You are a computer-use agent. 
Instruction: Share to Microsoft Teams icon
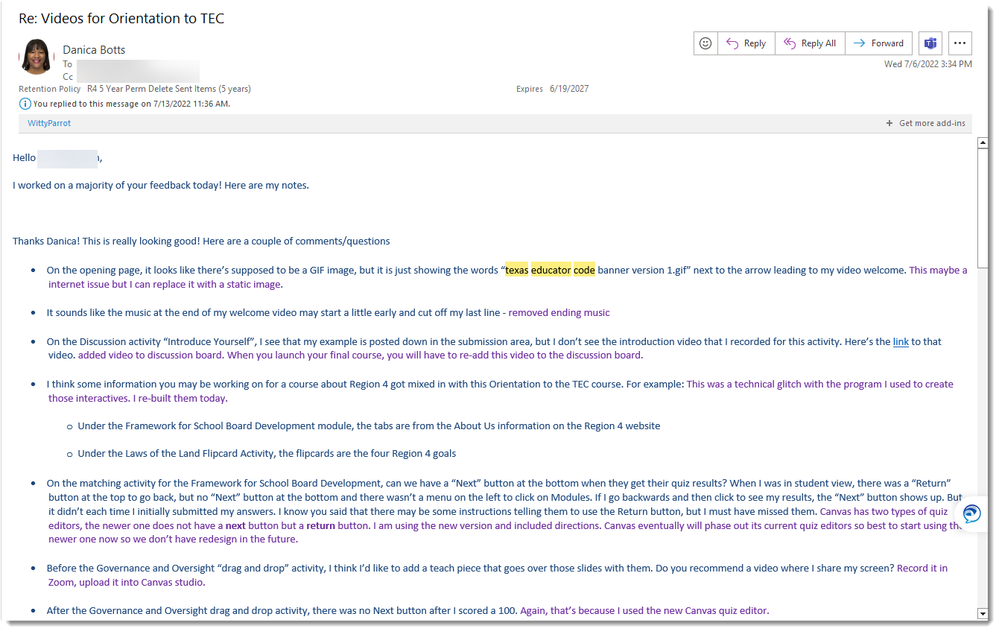(931, 43)
